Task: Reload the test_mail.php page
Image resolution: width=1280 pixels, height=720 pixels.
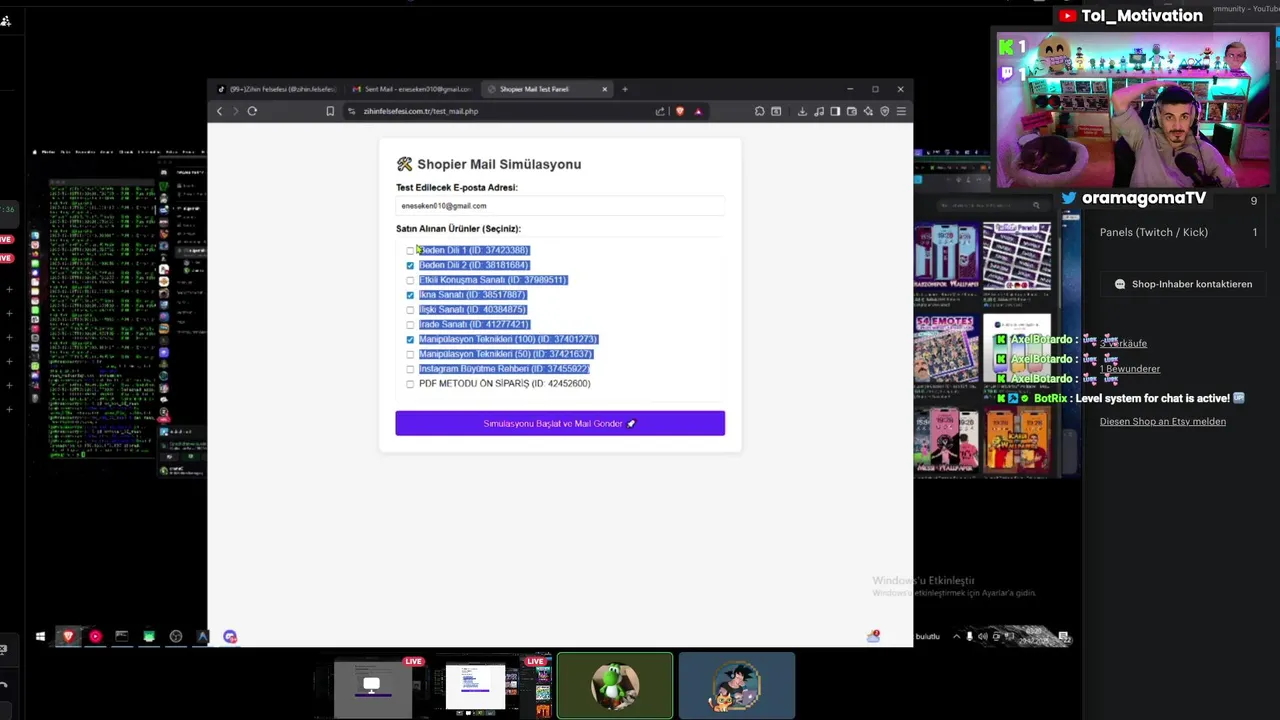Action: coord(252,111)
